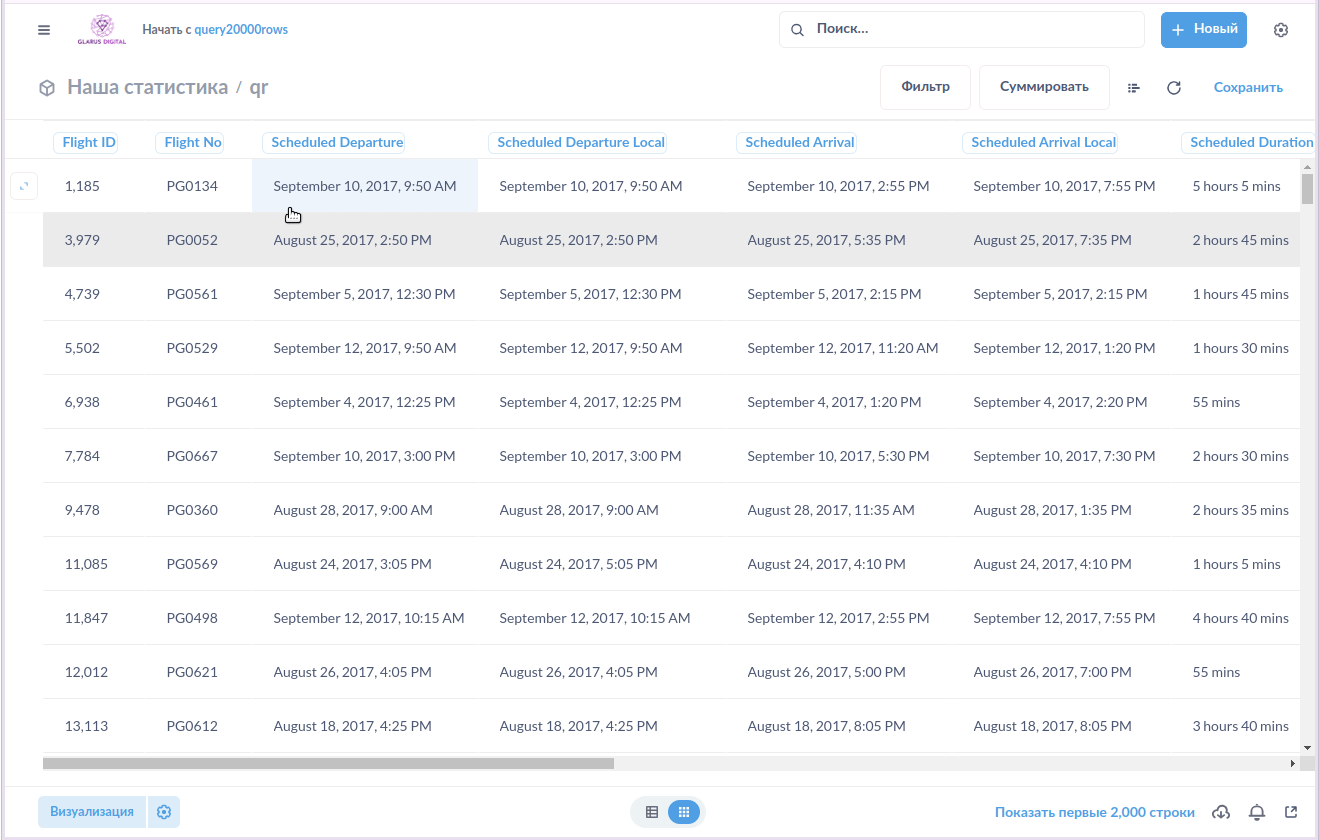This screenshot has height=840, width=1319.
Task: Open visualization settings gear icon
Action: point(164,812)
